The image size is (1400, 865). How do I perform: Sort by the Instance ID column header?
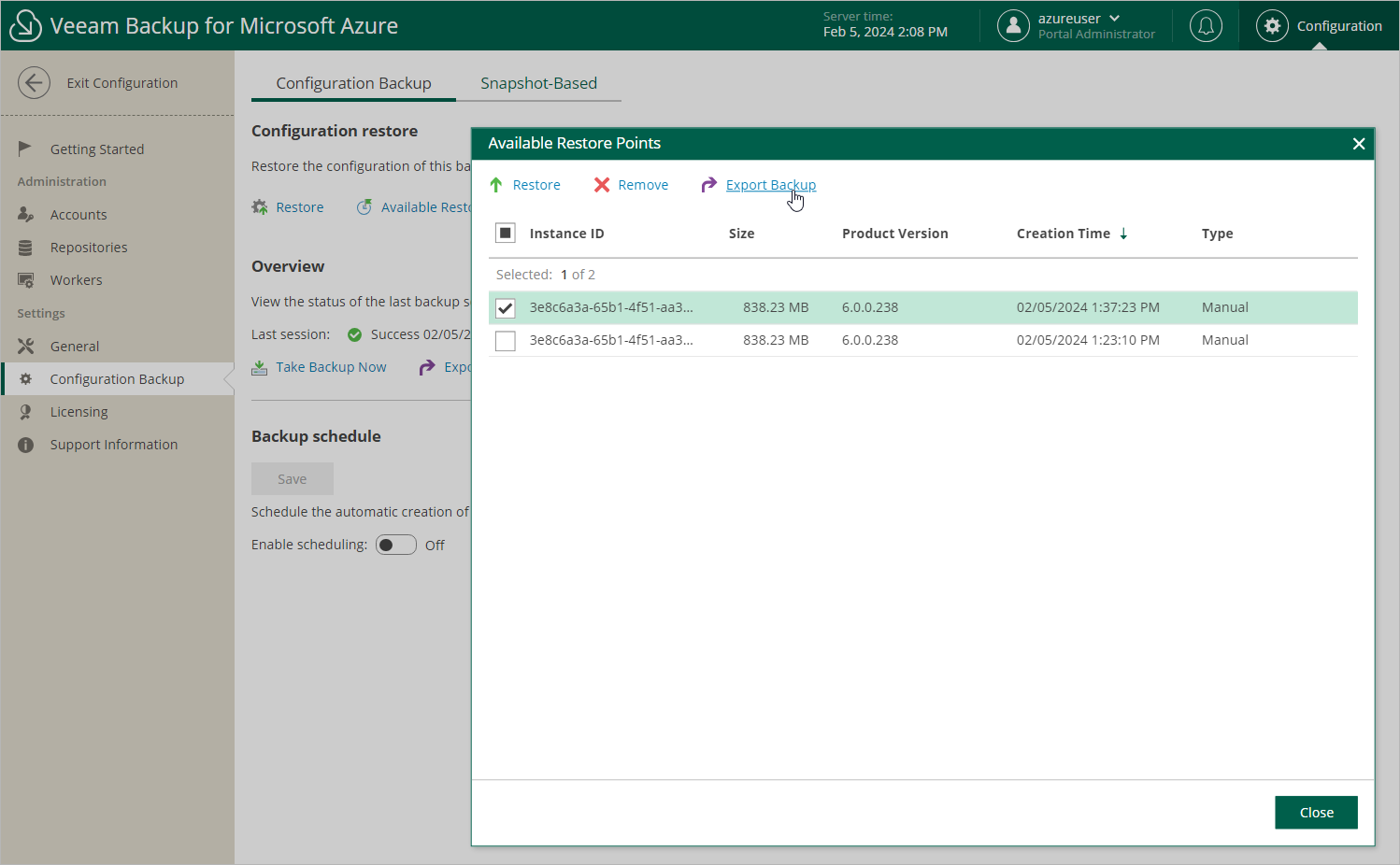(566, 234)
